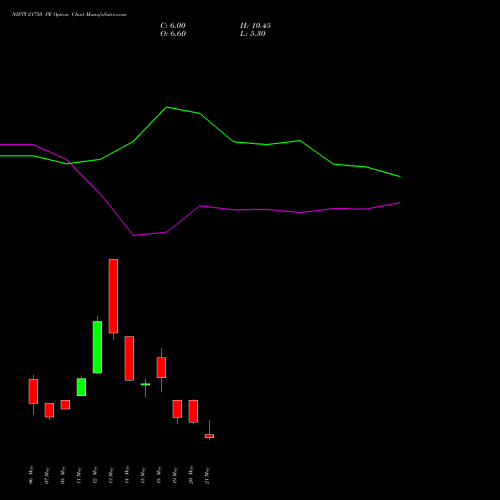Select the tiny red candle for 21 May

pyautogui.click(x=209, y=436)
